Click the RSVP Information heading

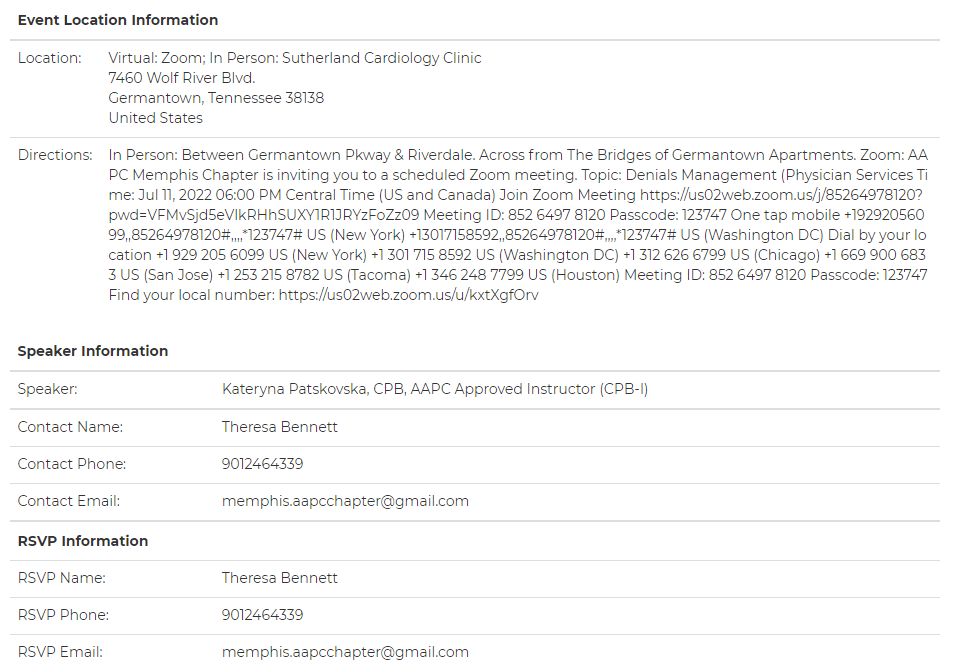click(83, 541)
